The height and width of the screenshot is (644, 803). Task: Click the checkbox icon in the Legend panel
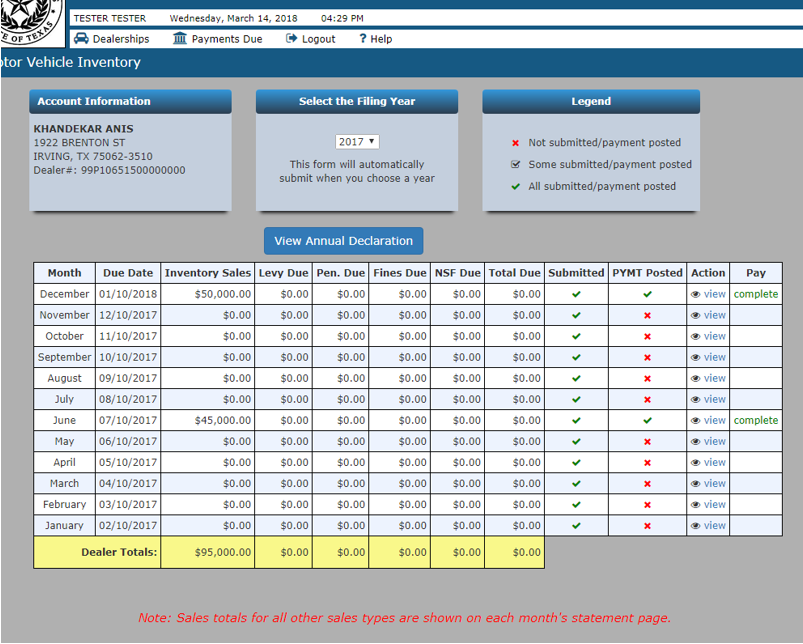[x=516, y=165]
